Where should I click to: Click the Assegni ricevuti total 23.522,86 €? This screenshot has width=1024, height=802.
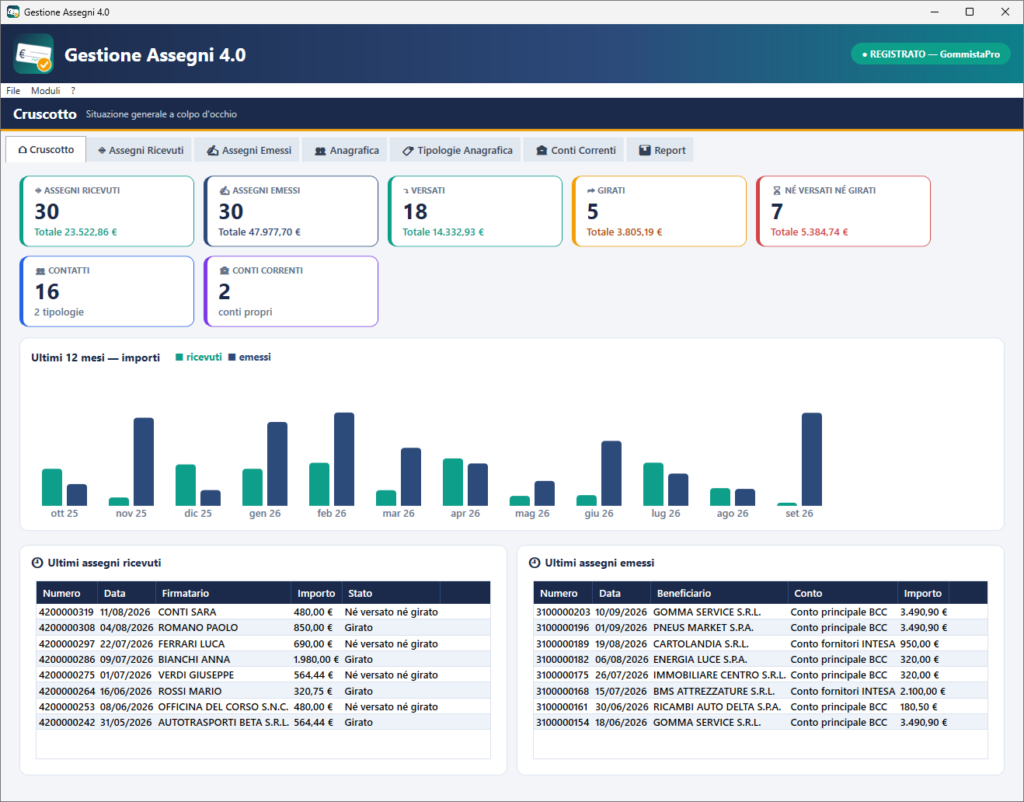pyautogui.click(x=76, y=232)
